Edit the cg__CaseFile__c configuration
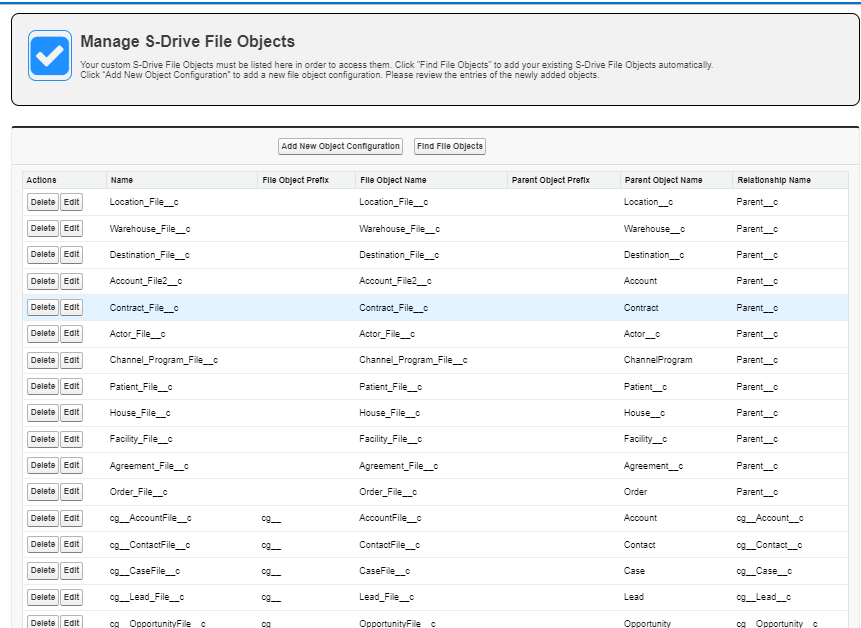This screenshot has height=628, width=861. pos(72,571)
